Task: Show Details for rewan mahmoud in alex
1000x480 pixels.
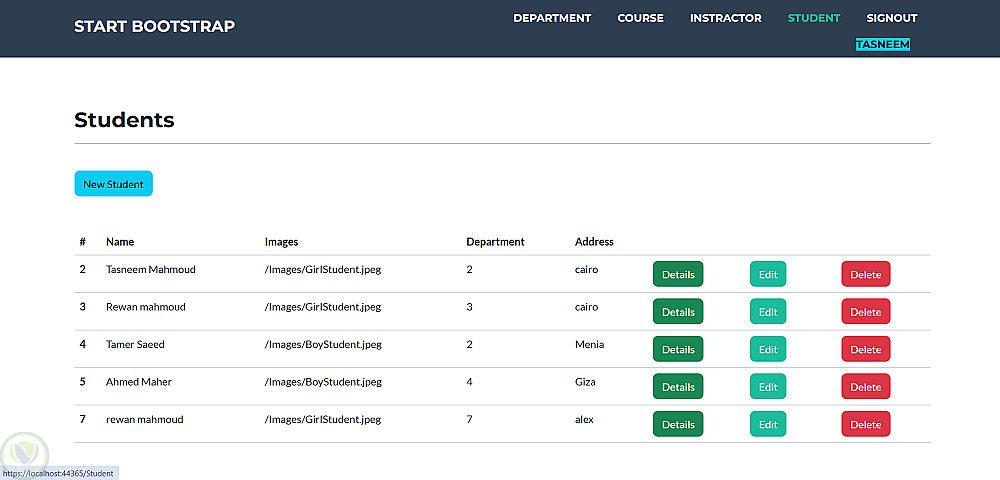Action: [677, 425]
